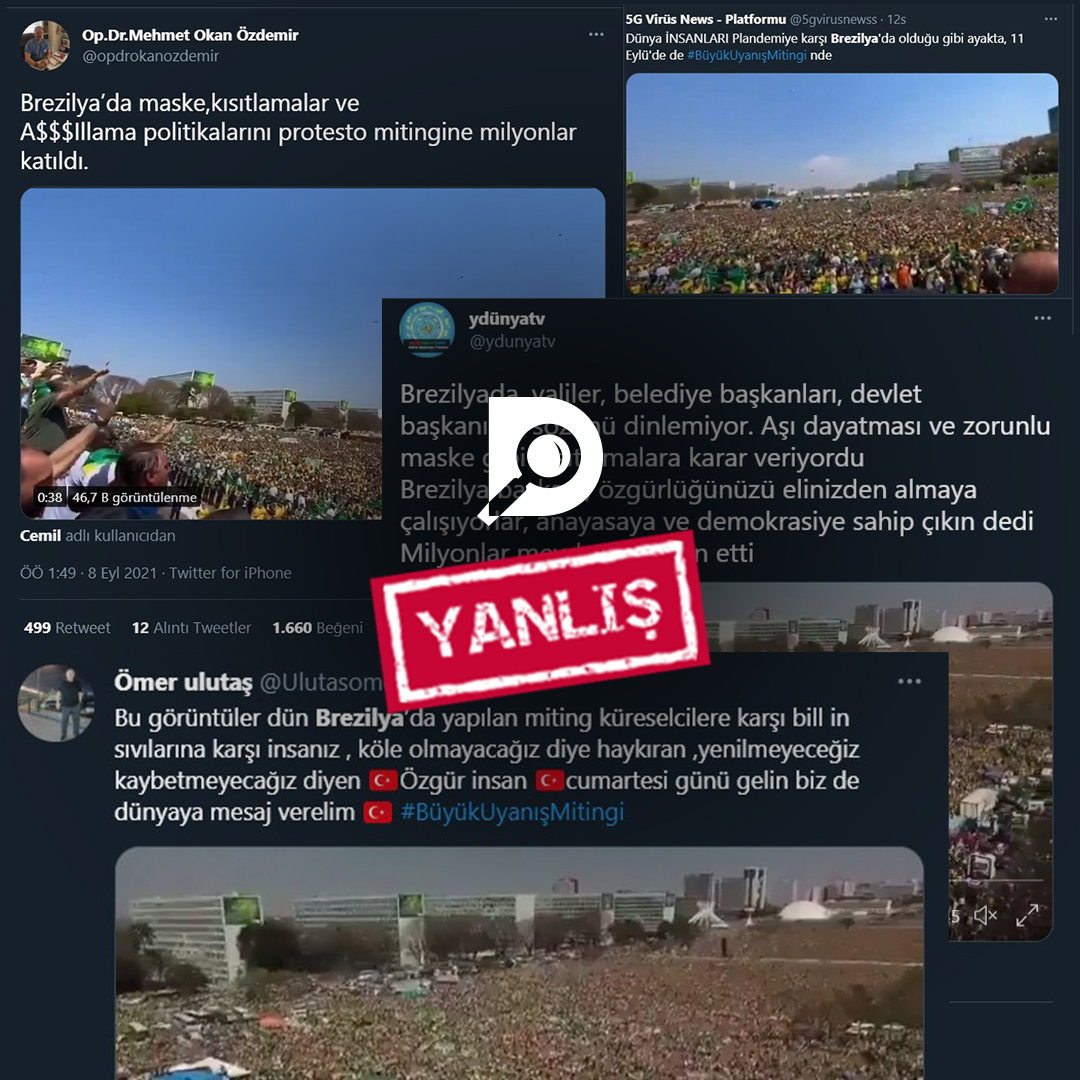The image size is (1080, 1080).
Task: Open #BüyükUyanışMitingi hashtag in 5G Virüs tweet
Action: click(747, 55)
